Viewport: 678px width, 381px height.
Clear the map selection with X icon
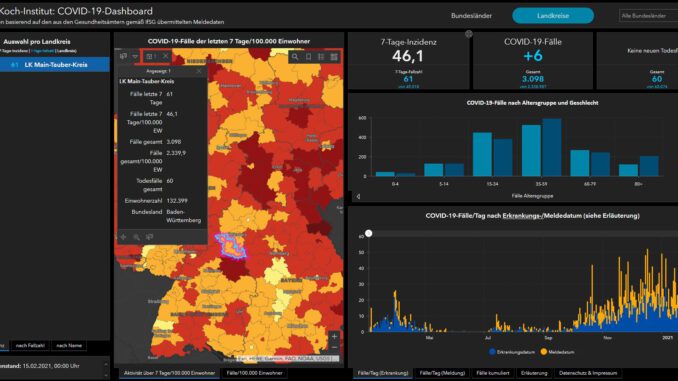coord(166,56)
